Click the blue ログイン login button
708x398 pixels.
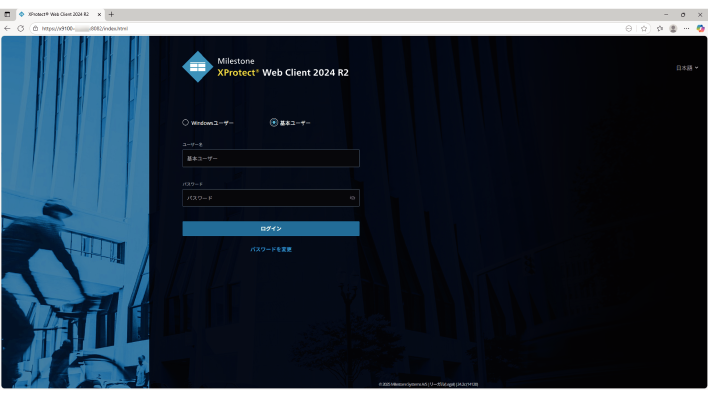pos(271,229)
